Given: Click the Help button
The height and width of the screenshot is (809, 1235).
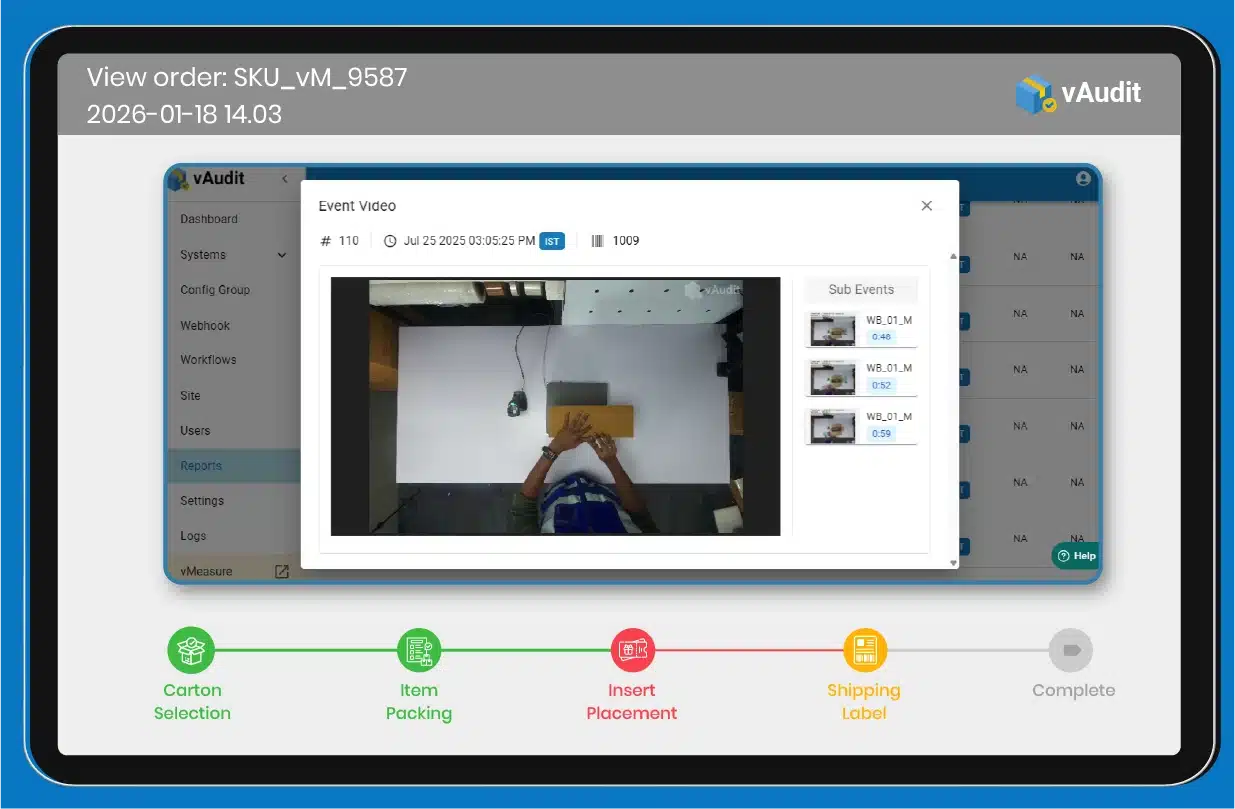Looking at the screenshot, I should coord(1077,556).
